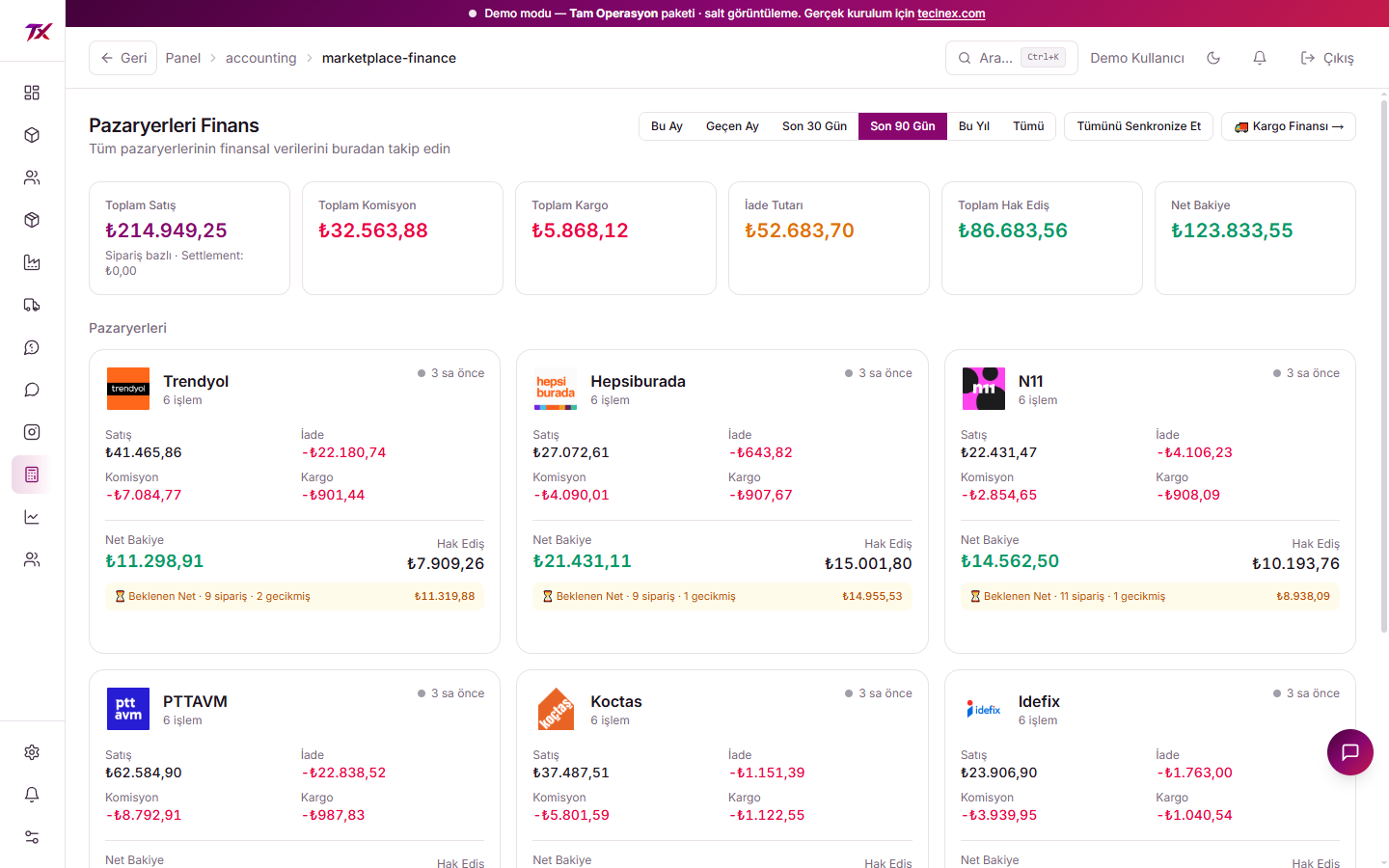
Task: Open the dashboard grid icon in sidebar
Action: click(x=32, y=93)
